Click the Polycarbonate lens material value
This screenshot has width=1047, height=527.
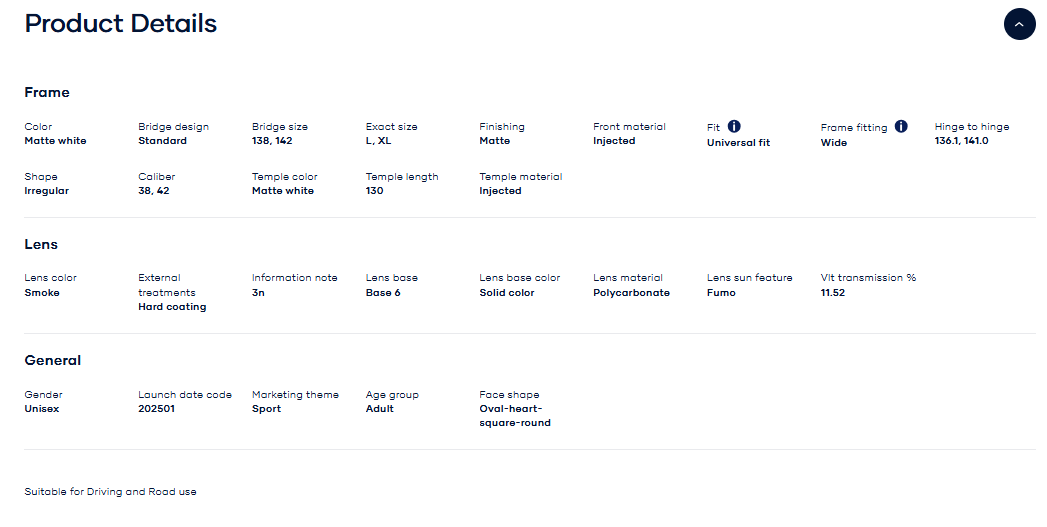631,293
